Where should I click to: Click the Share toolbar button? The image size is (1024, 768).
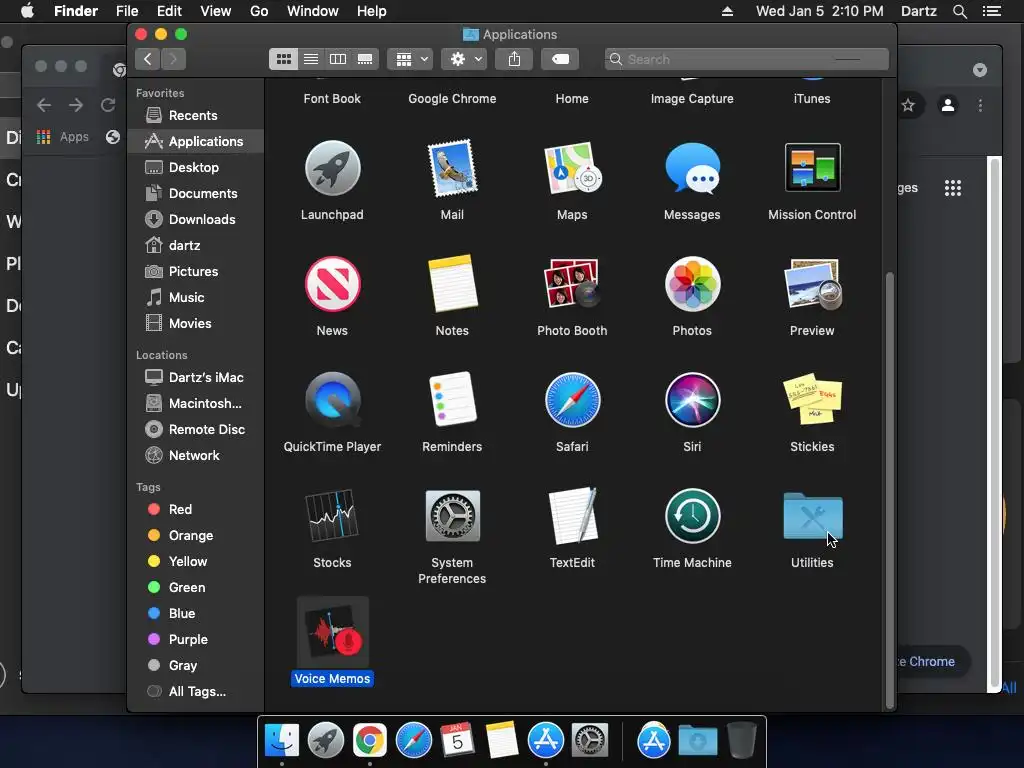pos(515,59)
